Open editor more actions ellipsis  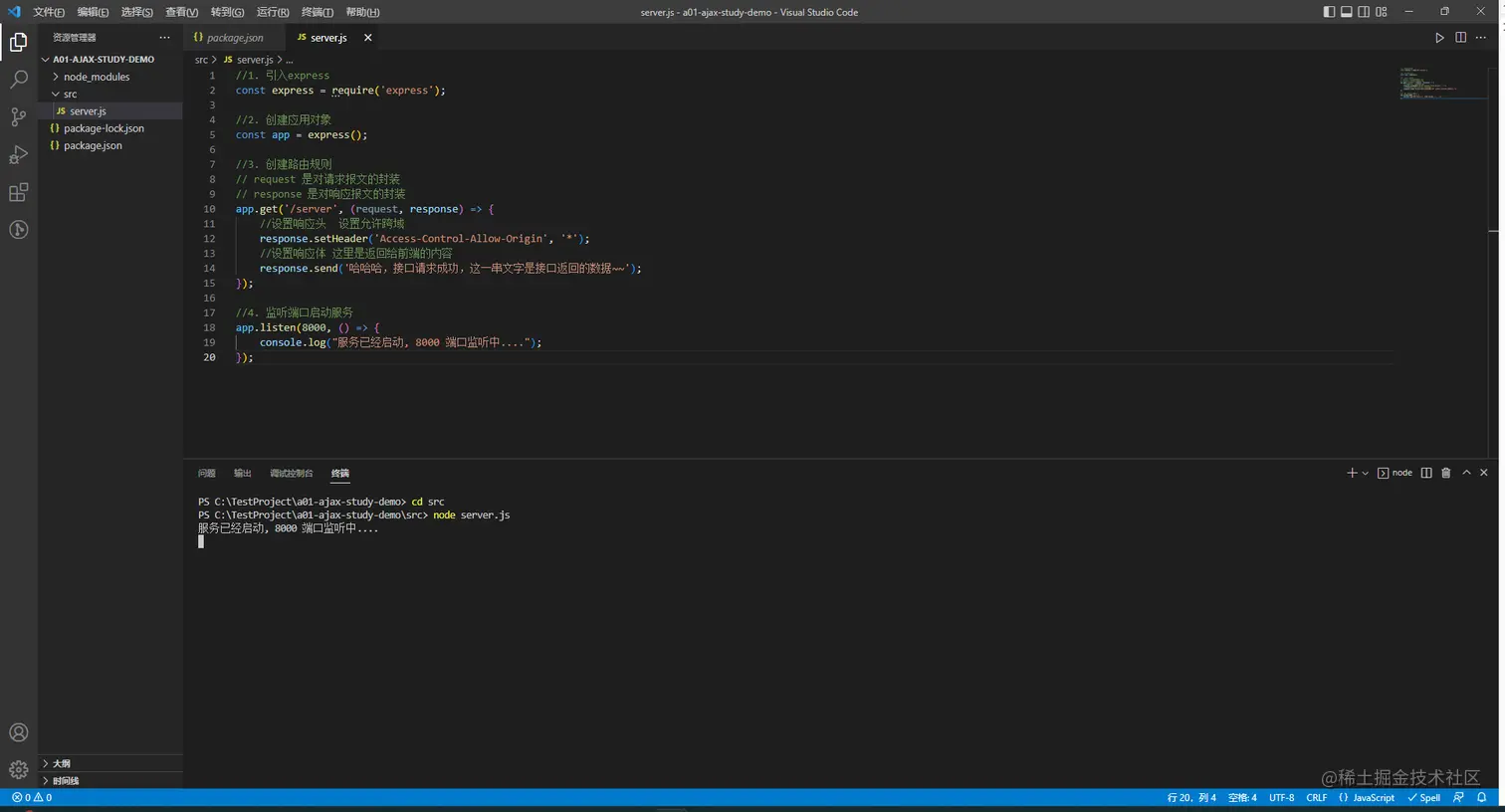point(1481,38)
